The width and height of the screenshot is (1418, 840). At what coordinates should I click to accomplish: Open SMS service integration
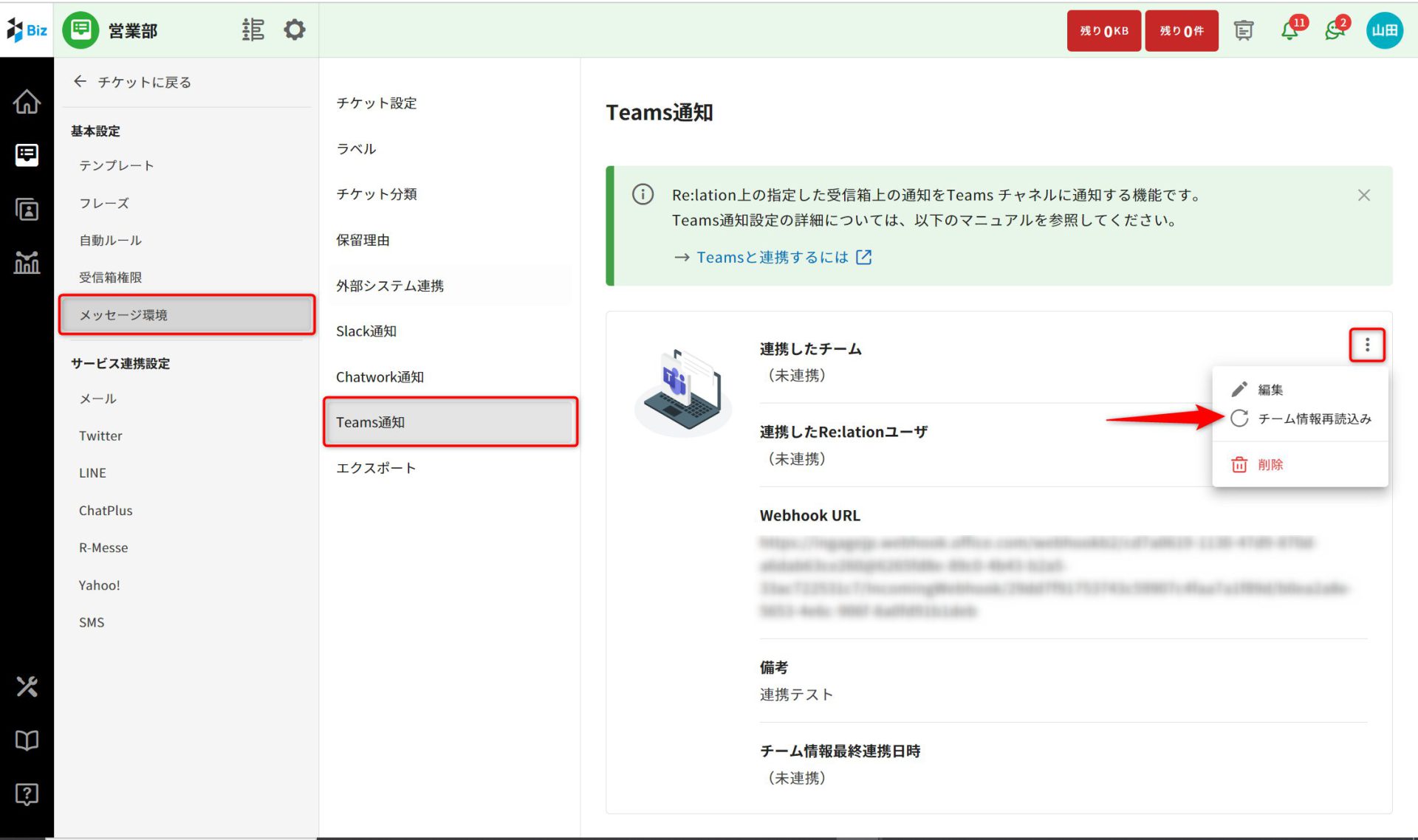click(x=92, y=622)
